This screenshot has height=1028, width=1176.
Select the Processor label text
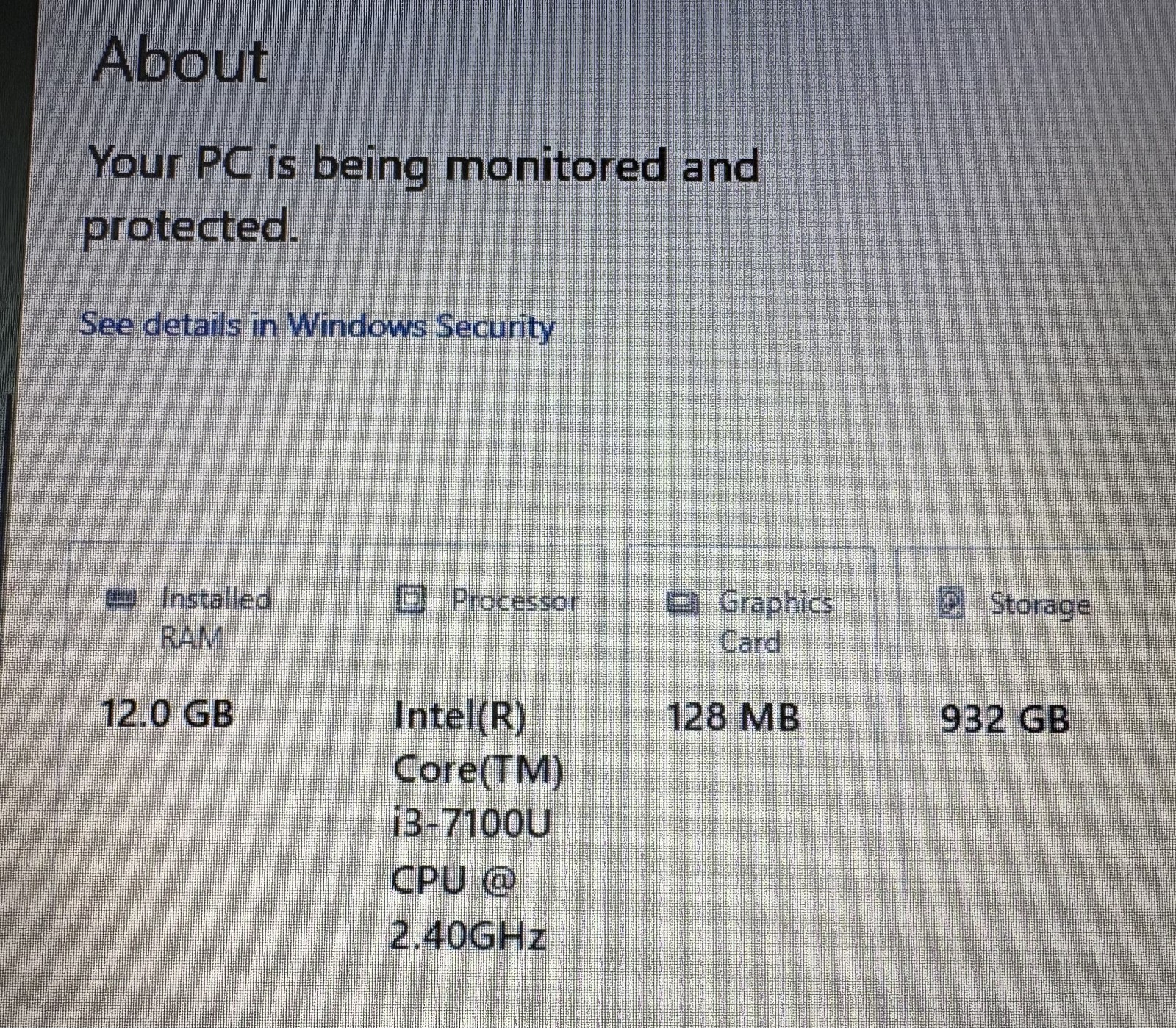pos(515,601)
